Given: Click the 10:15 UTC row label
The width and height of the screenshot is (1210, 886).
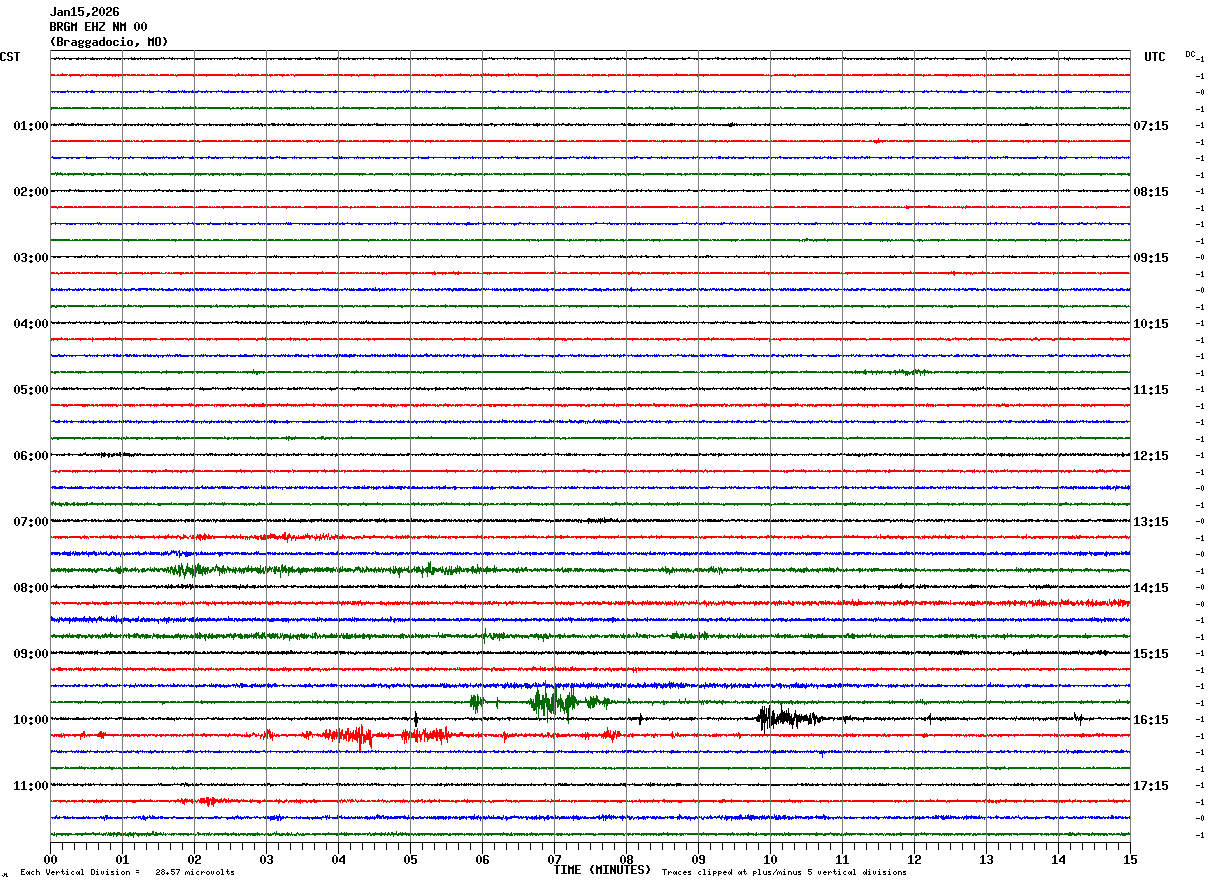Looking at the screenshot, I should click(x=1151, y=324).
